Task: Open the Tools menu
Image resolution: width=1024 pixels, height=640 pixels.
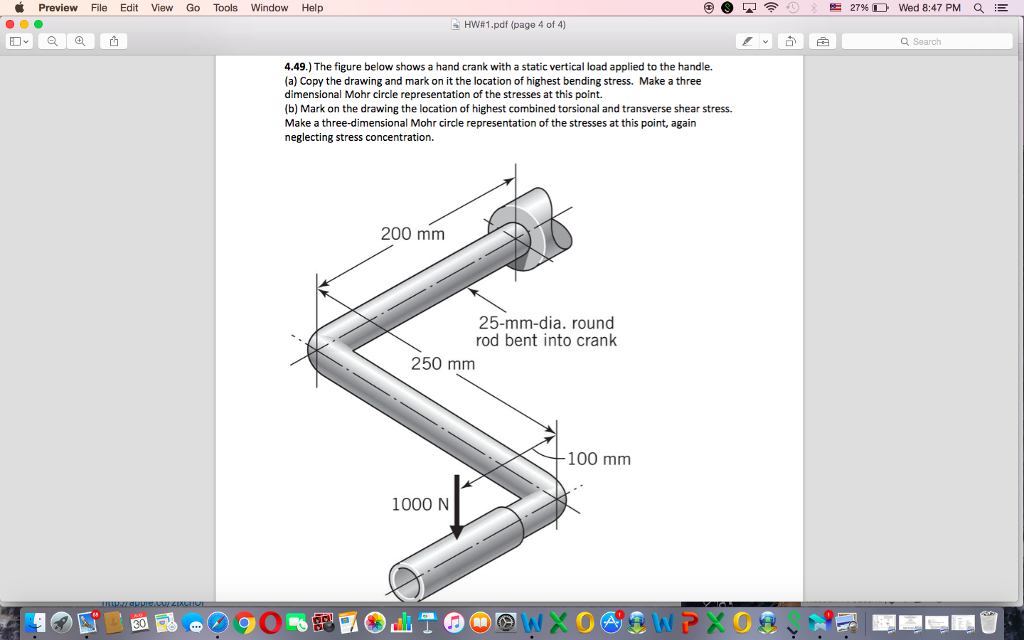Action: coord(224,8)
